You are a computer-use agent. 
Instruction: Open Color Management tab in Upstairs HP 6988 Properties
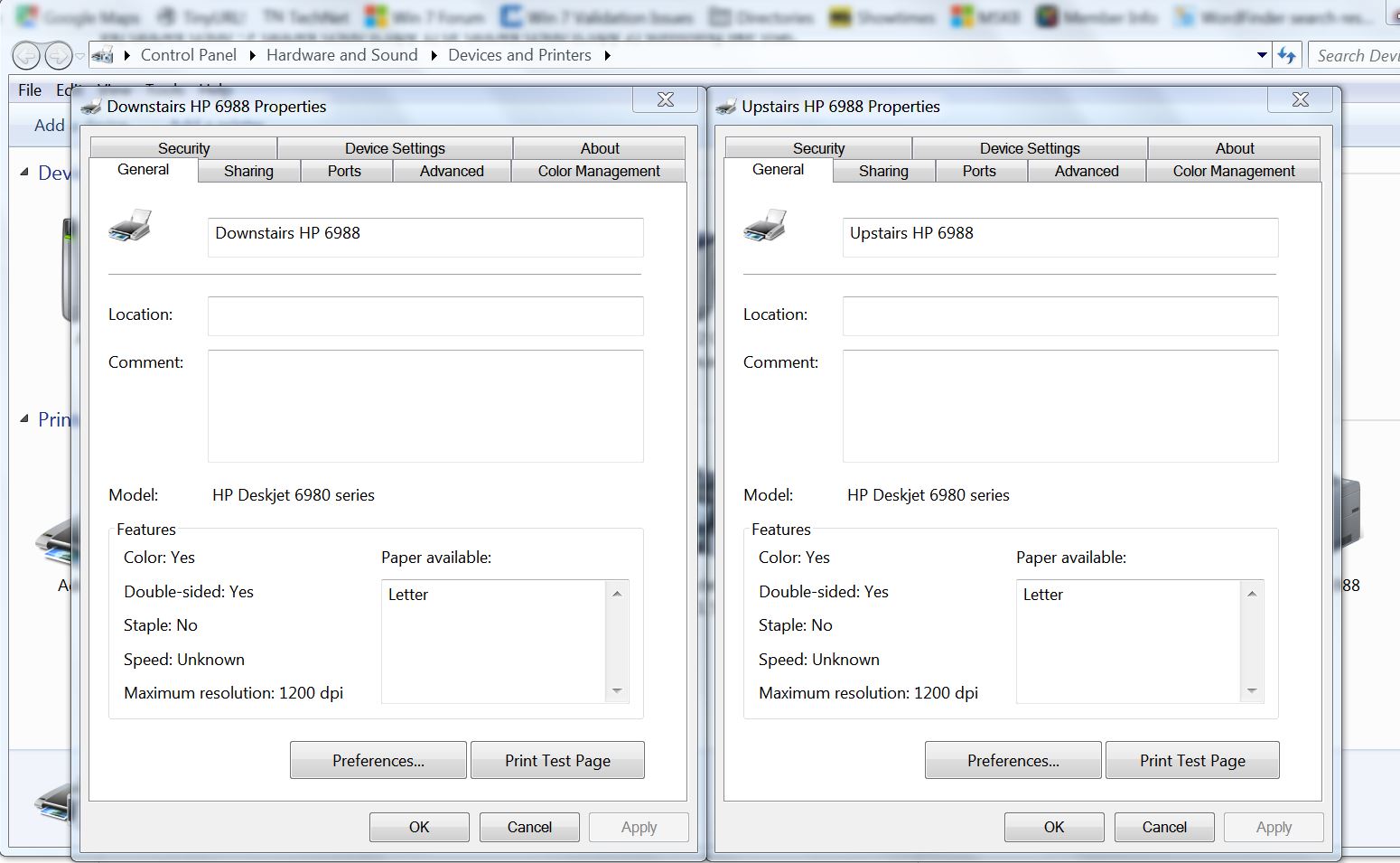[x=1234, y=171]
